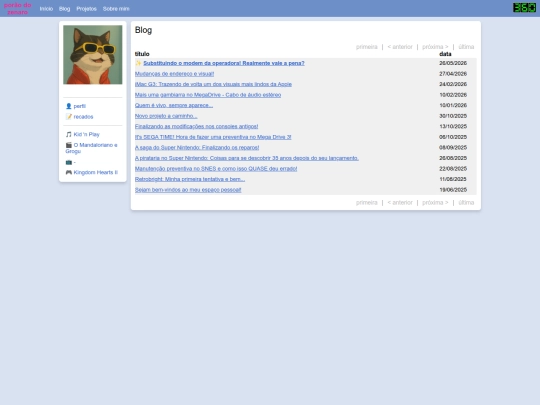Click < anterior above the post list
The height and width of the screenshot is (405, 540).
[x=400, y=47]
